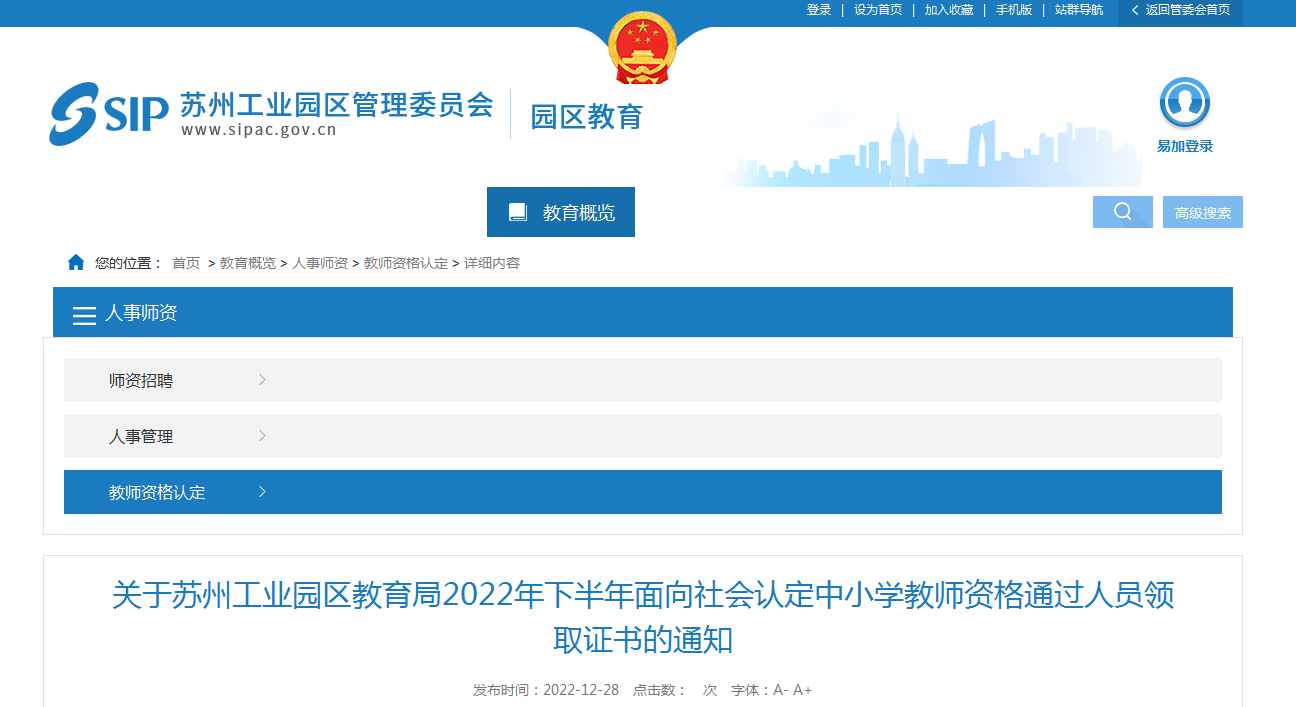Select the 教师资格认定 menu row
Viewport: 1296px width, 707px height.
[643, 492]
